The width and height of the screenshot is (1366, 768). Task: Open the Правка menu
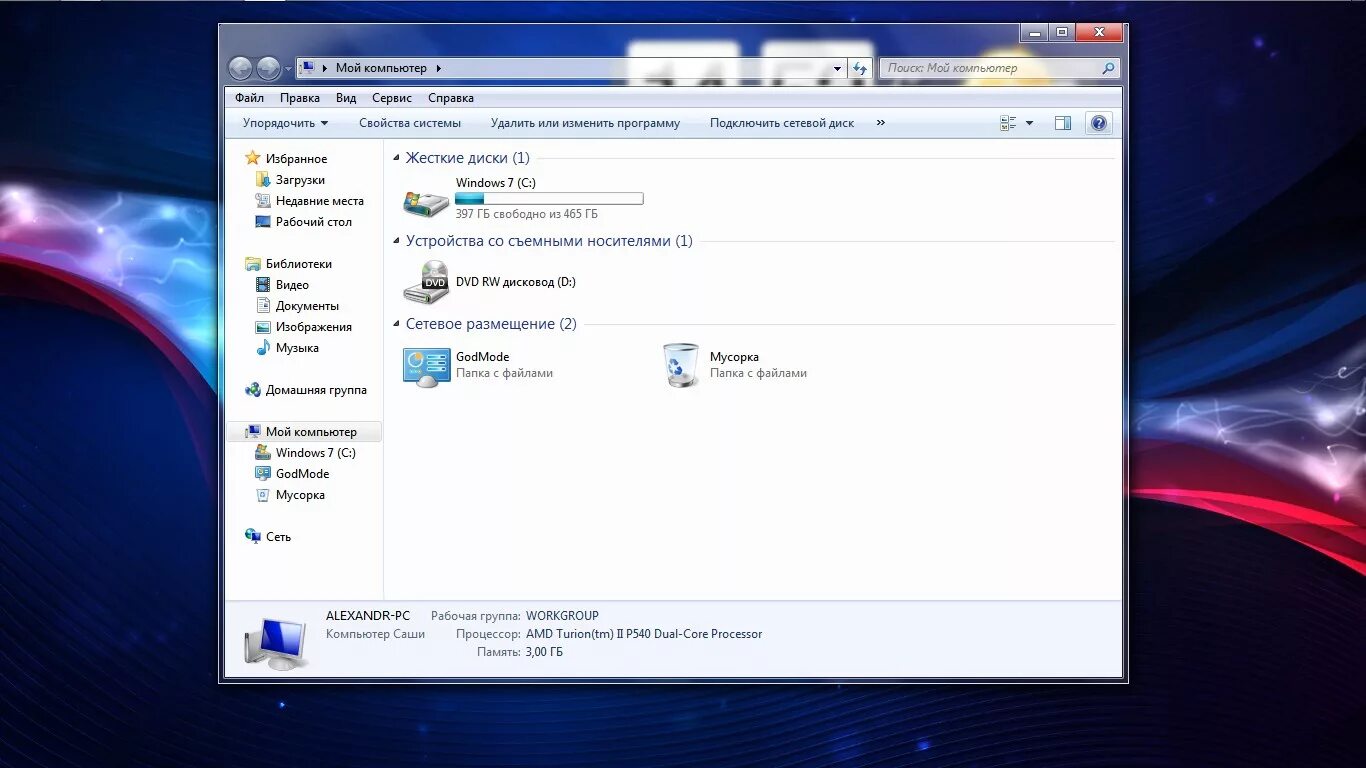300,98
